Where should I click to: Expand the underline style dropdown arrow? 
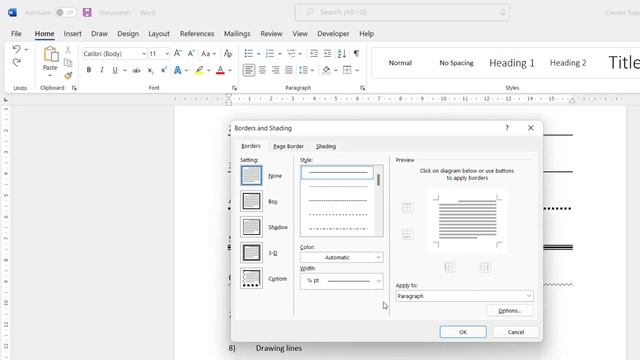click(124, 71)
